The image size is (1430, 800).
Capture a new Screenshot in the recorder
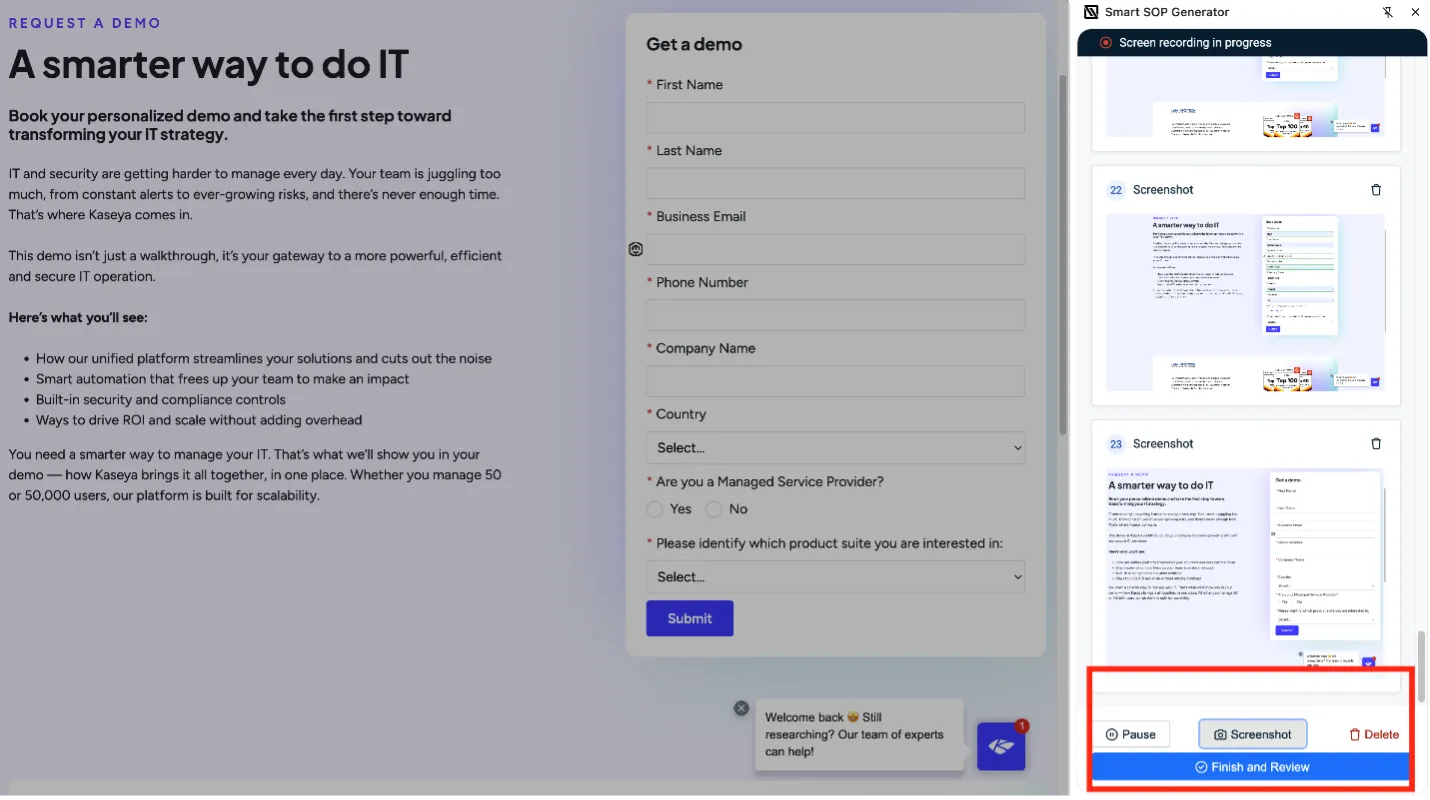(x=1252, y=734)
